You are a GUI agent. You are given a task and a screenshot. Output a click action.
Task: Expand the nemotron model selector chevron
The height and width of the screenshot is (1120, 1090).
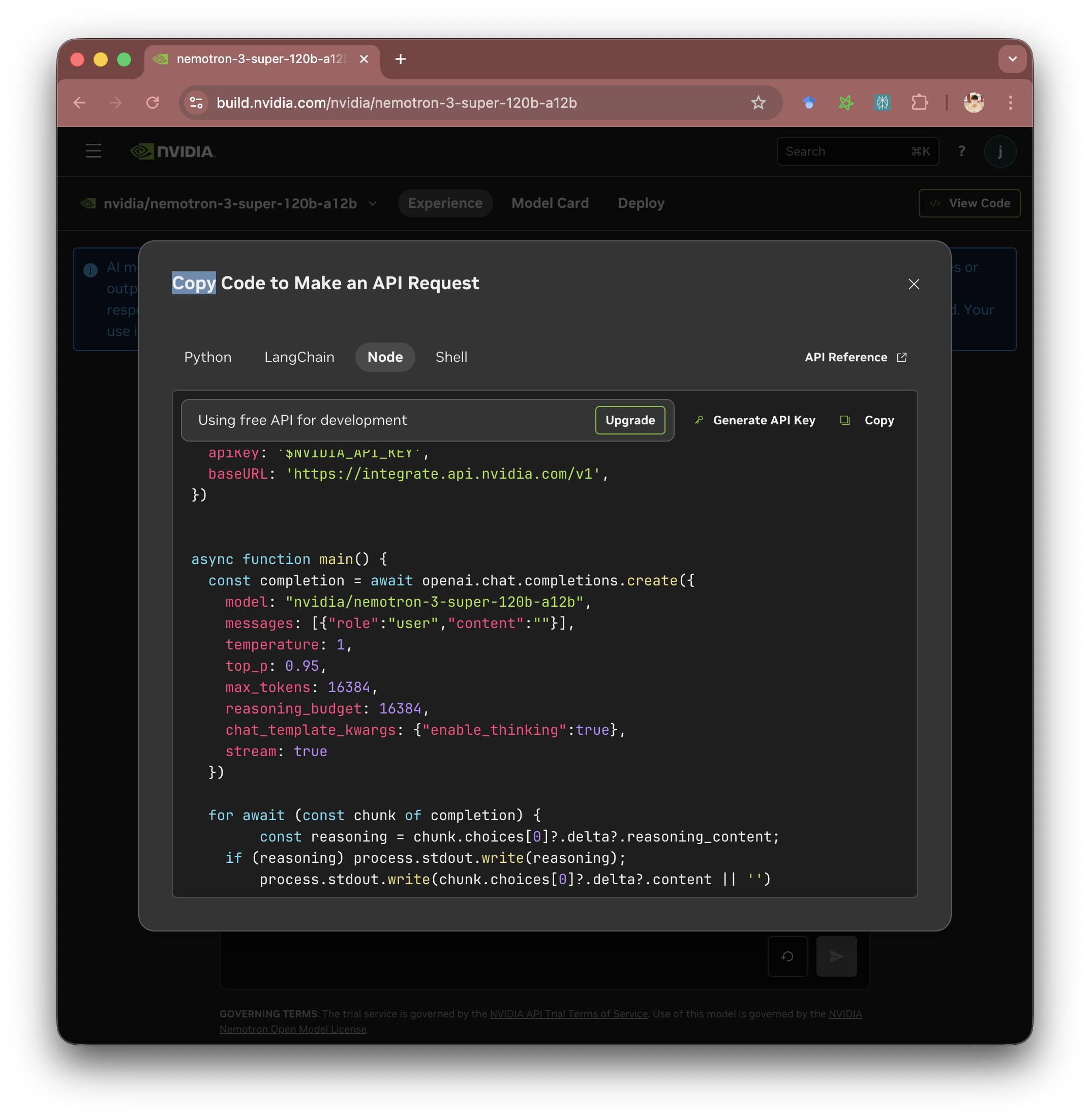[x=373, y=203]
